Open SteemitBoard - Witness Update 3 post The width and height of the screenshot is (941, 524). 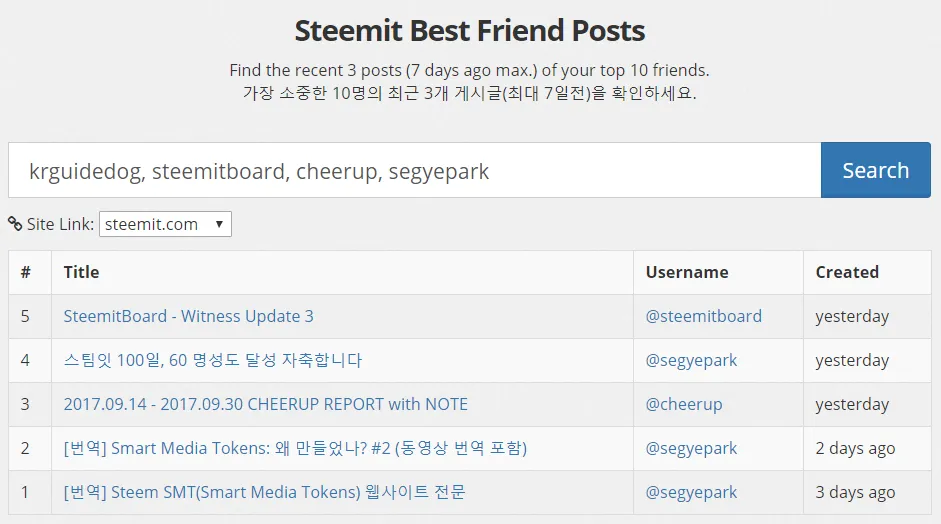[x=188, y=316]
